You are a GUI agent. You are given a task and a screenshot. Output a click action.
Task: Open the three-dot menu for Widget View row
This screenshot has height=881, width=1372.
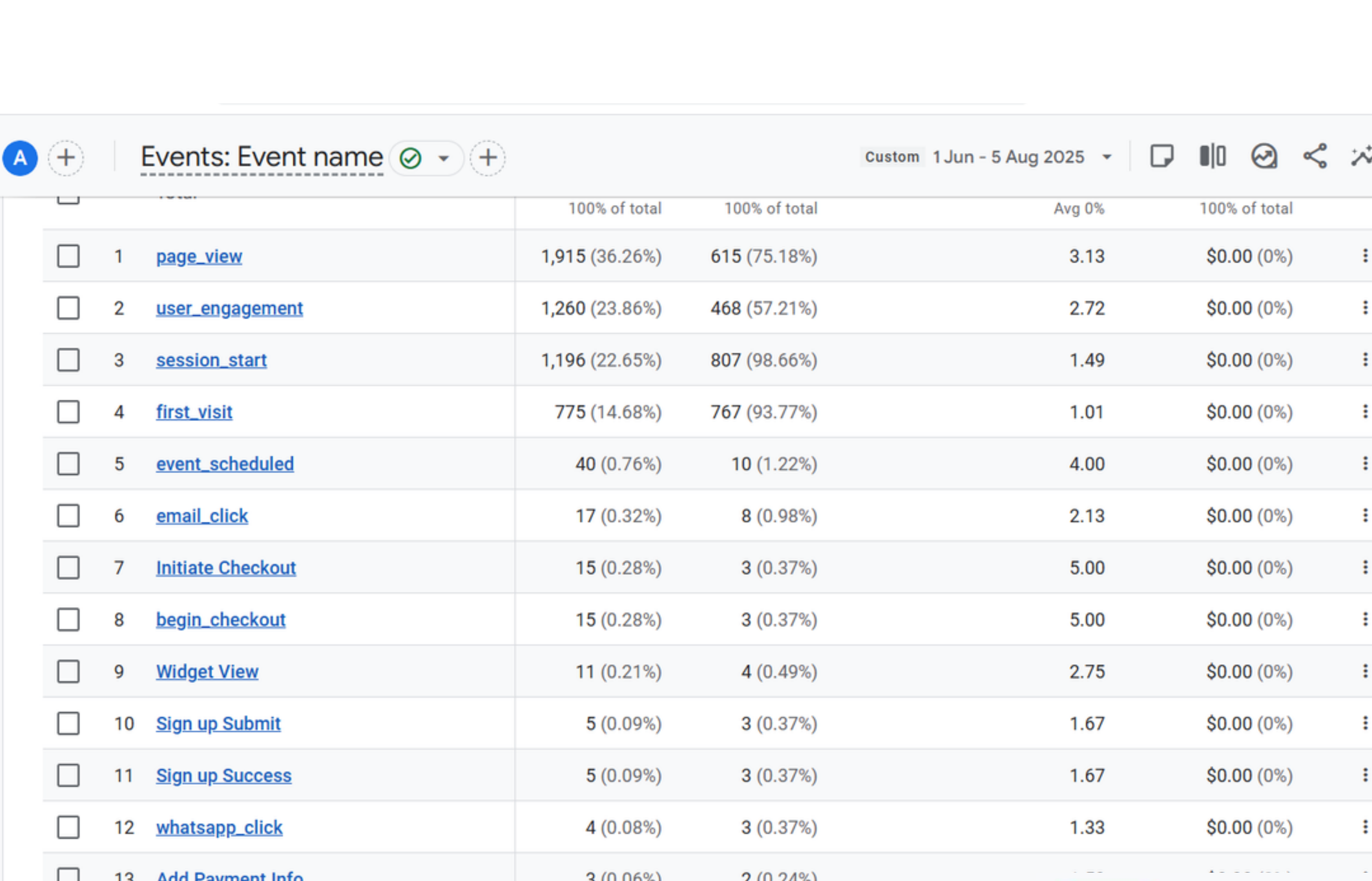1365,672
